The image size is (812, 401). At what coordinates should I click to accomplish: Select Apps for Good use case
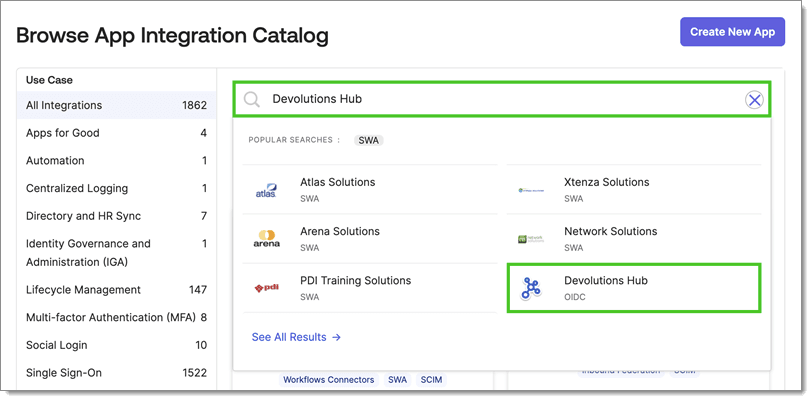pyautogui.click(x=117, y=133)
